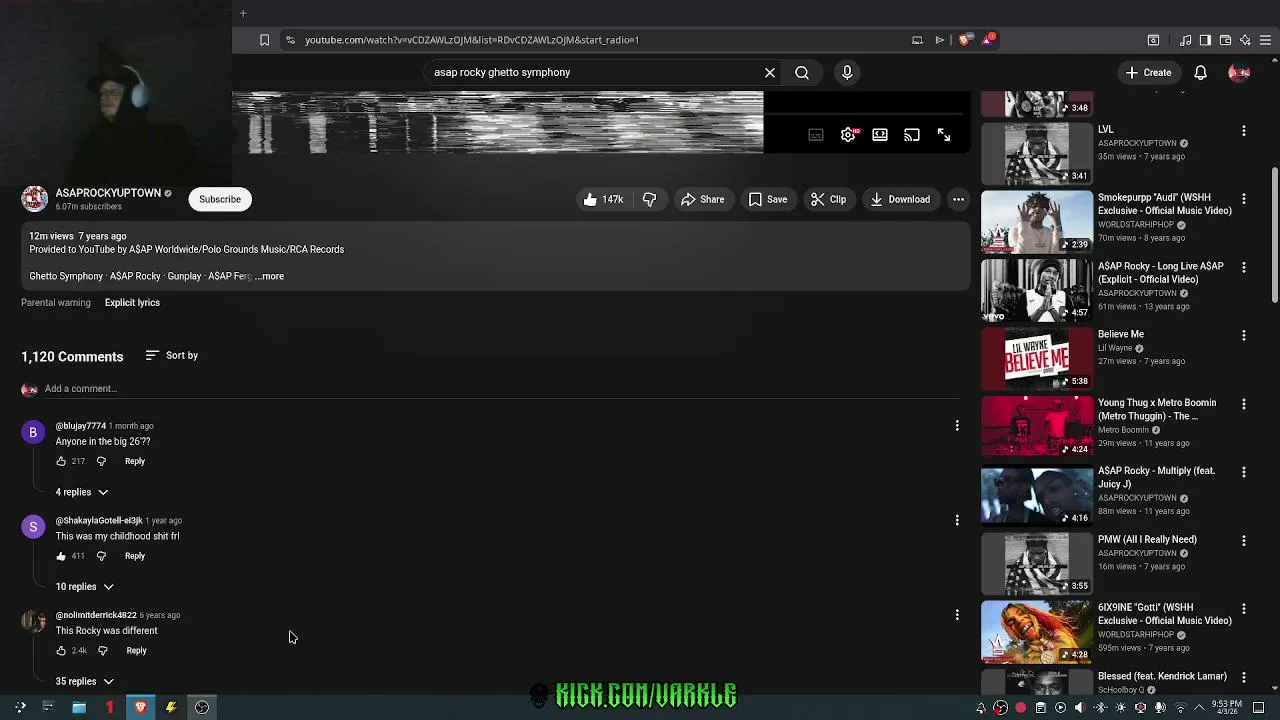Expand the description with ...more

(x=272, y=276)
